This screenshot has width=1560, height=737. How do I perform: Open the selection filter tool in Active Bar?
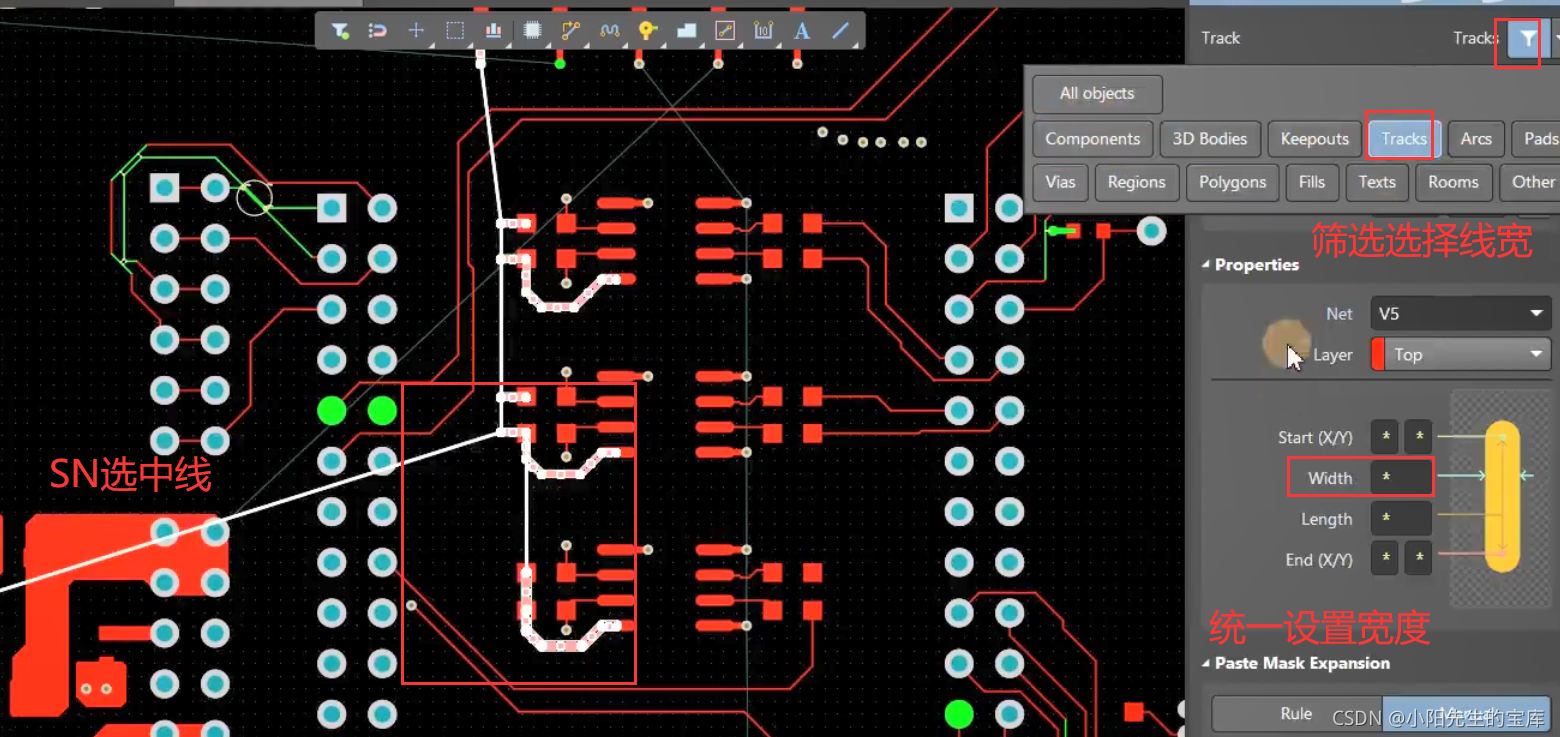point(340,30)
